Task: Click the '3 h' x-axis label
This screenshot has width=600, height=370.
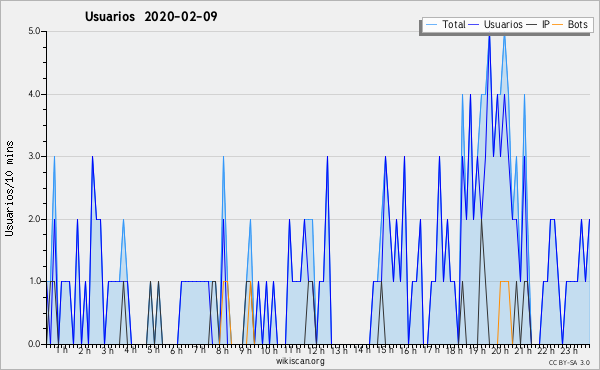Action: 107,350
